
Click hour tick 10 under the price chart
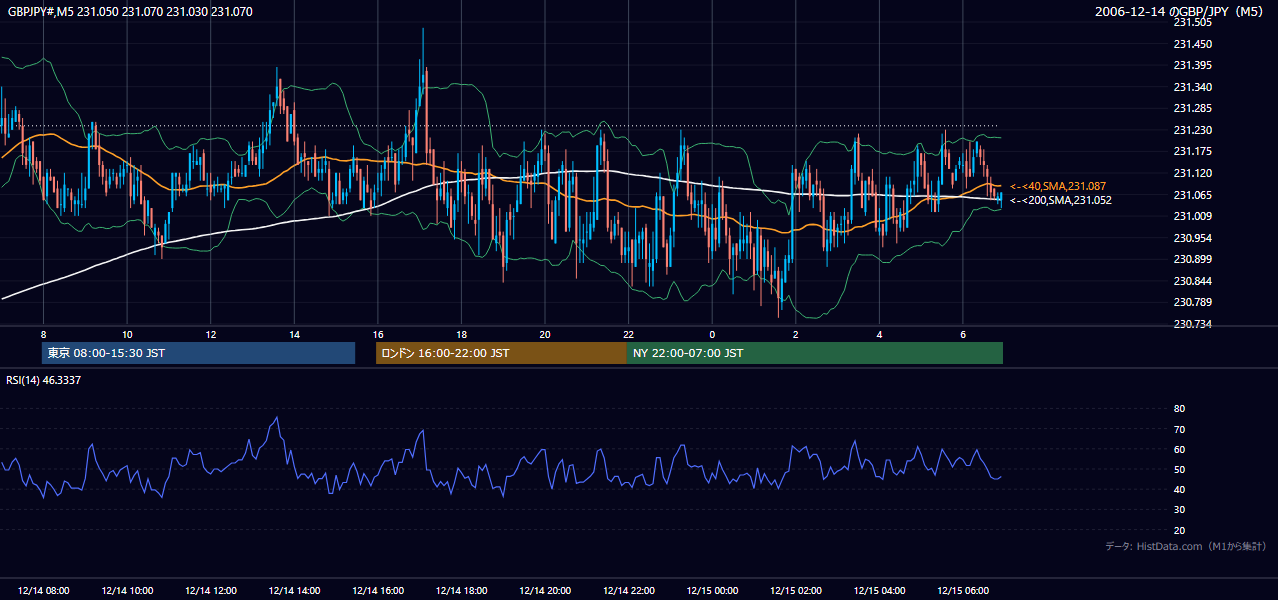[127, 334]
